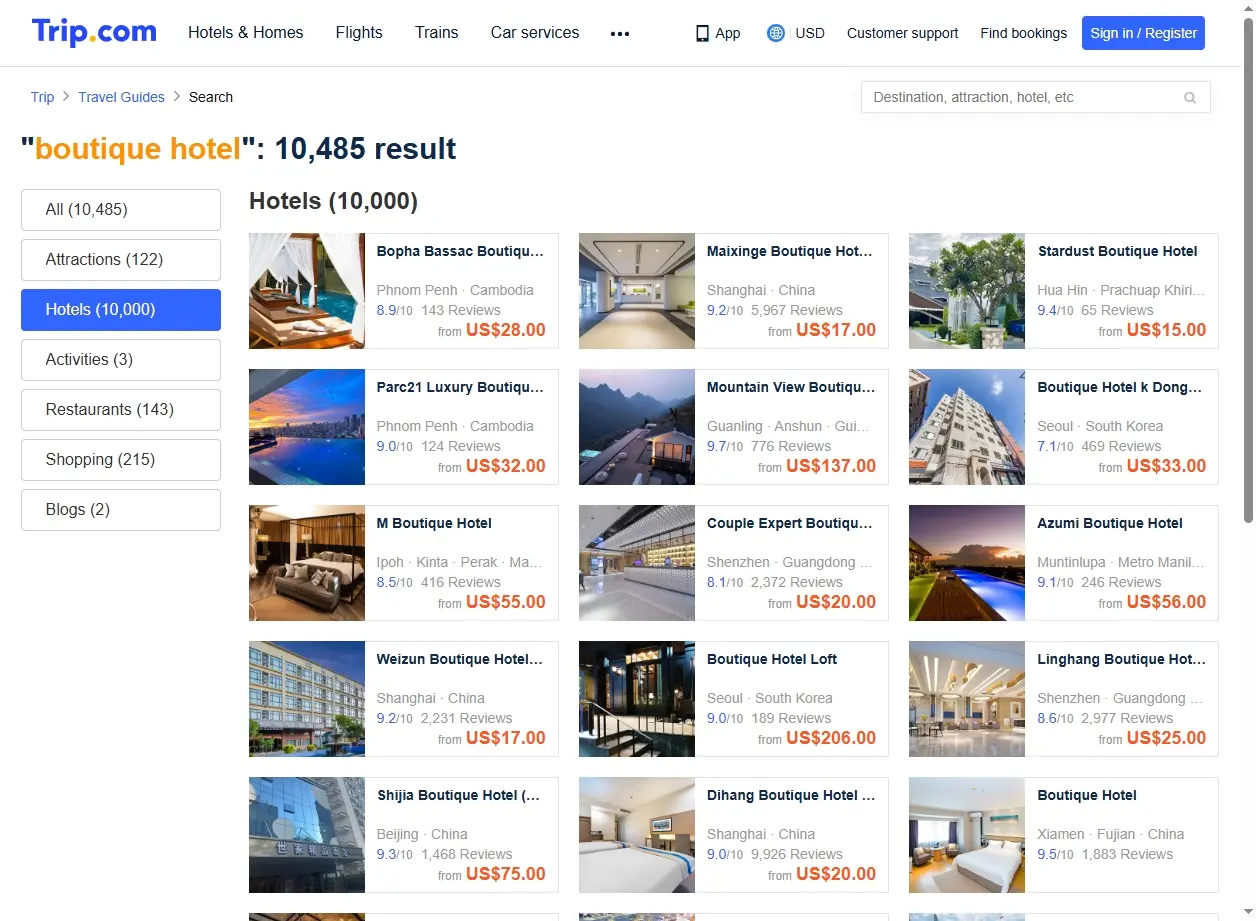Click Sign in / Register button
This screenshot has height=921, width=1256.
tap(1143, 33)
